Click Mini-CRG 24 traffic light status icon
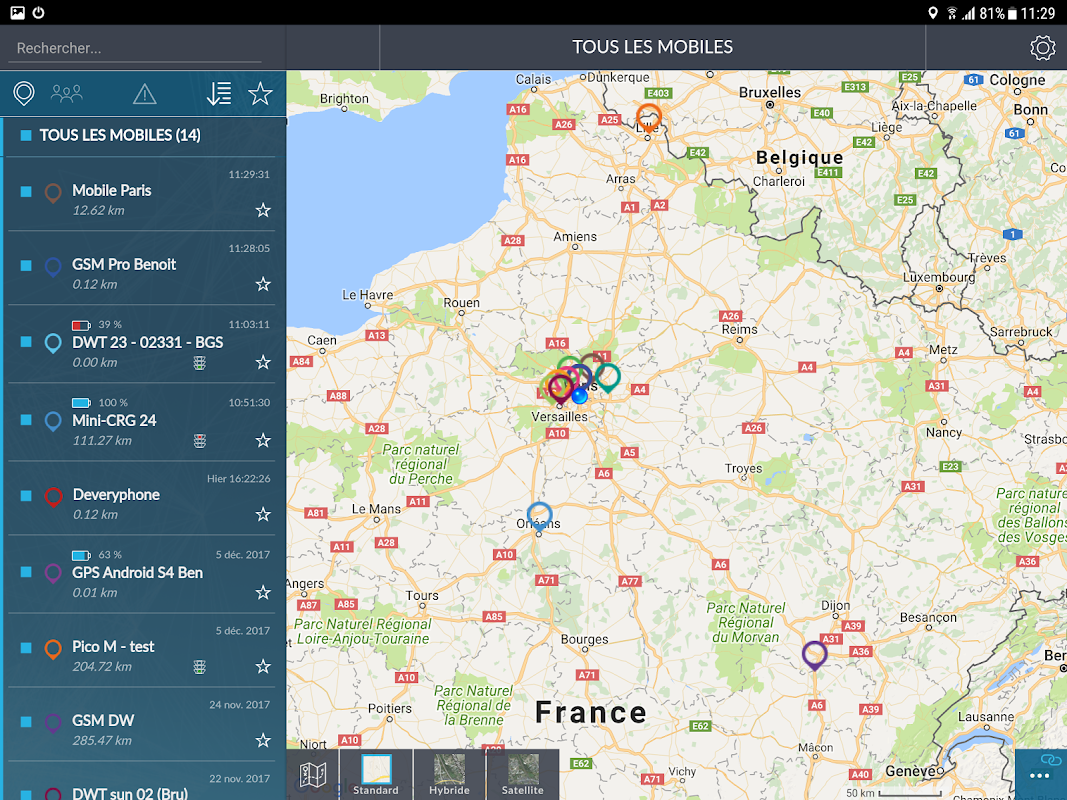 point(199,441)
